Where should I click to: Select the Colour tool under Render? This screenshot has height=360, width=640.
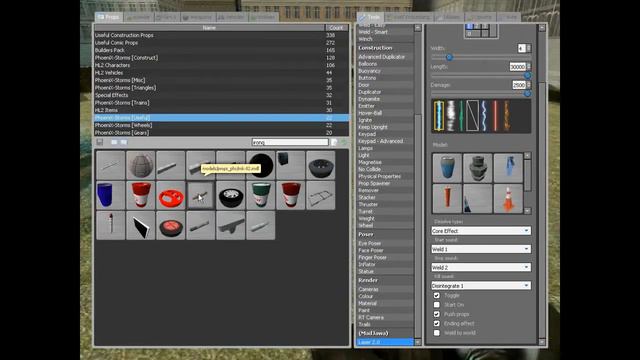[385, 296]
